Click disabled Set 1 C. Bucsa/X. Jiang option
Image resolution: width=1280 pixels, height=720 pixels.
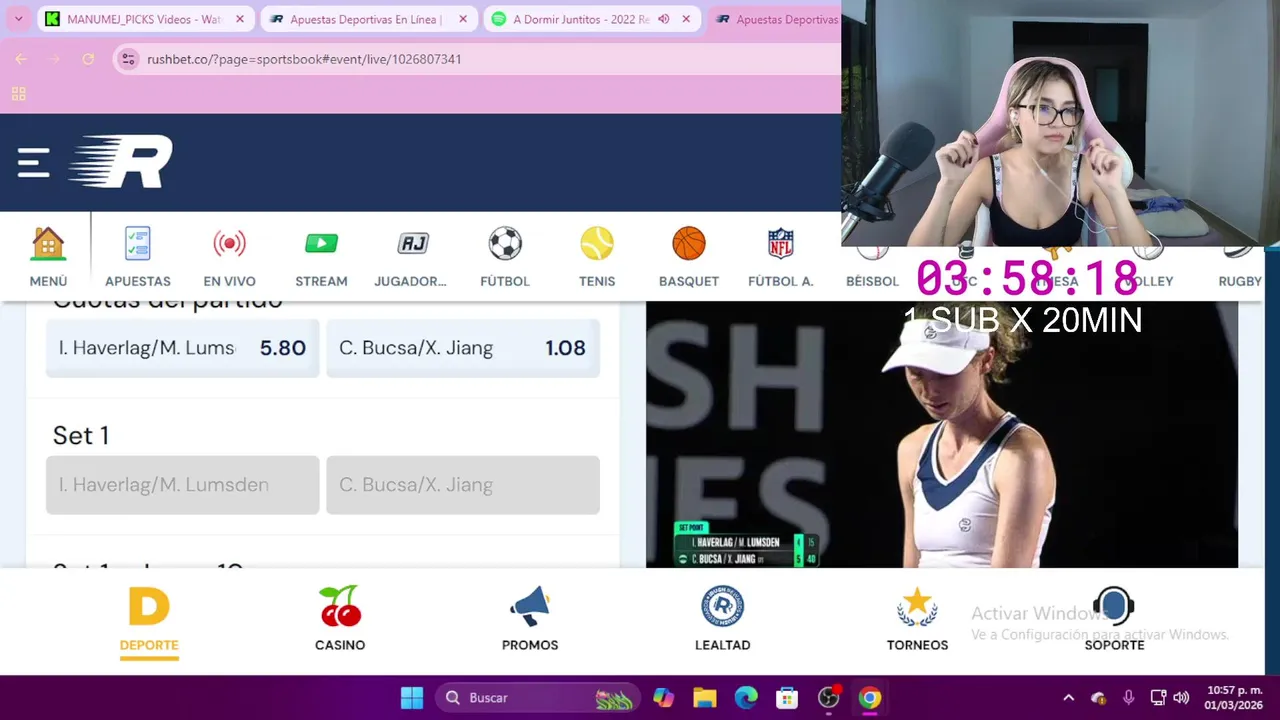point(463,485)
